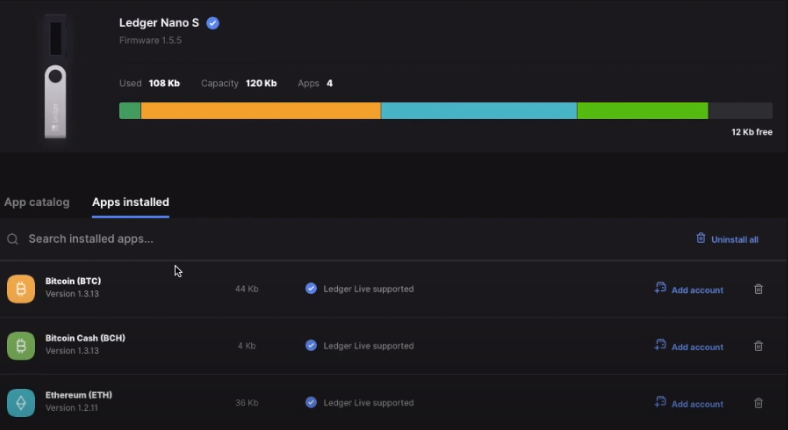Click the Ledger Nano S device image

pos(55,76)
